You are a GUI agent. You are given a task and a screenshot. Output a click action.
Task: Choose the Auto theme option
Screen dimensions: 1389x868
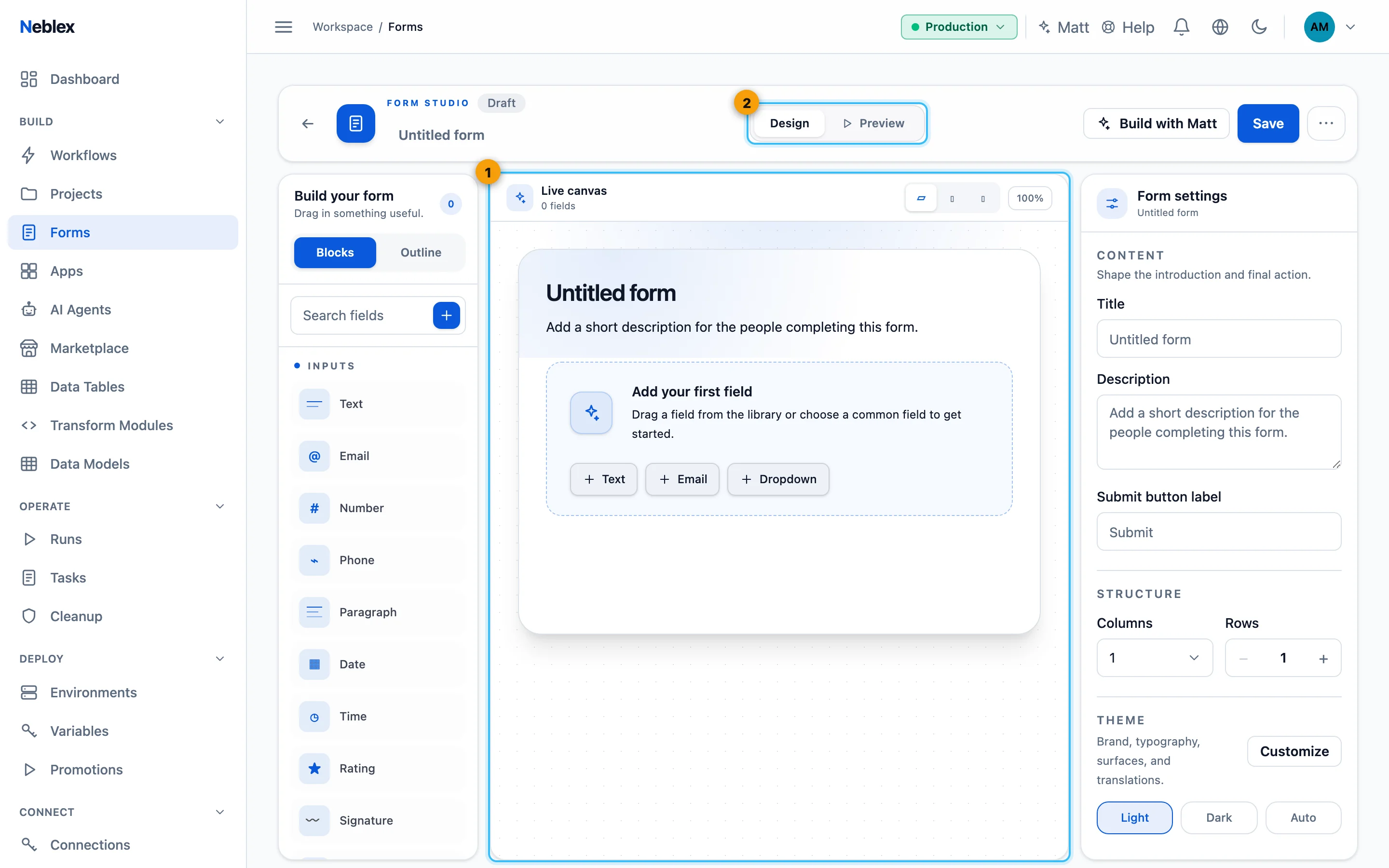pyautogui.click(x=1303, y=817)
